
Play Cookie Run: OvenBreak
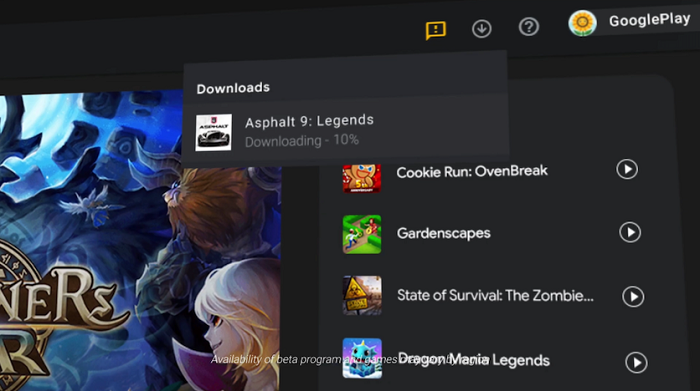[x=627, y=169]
